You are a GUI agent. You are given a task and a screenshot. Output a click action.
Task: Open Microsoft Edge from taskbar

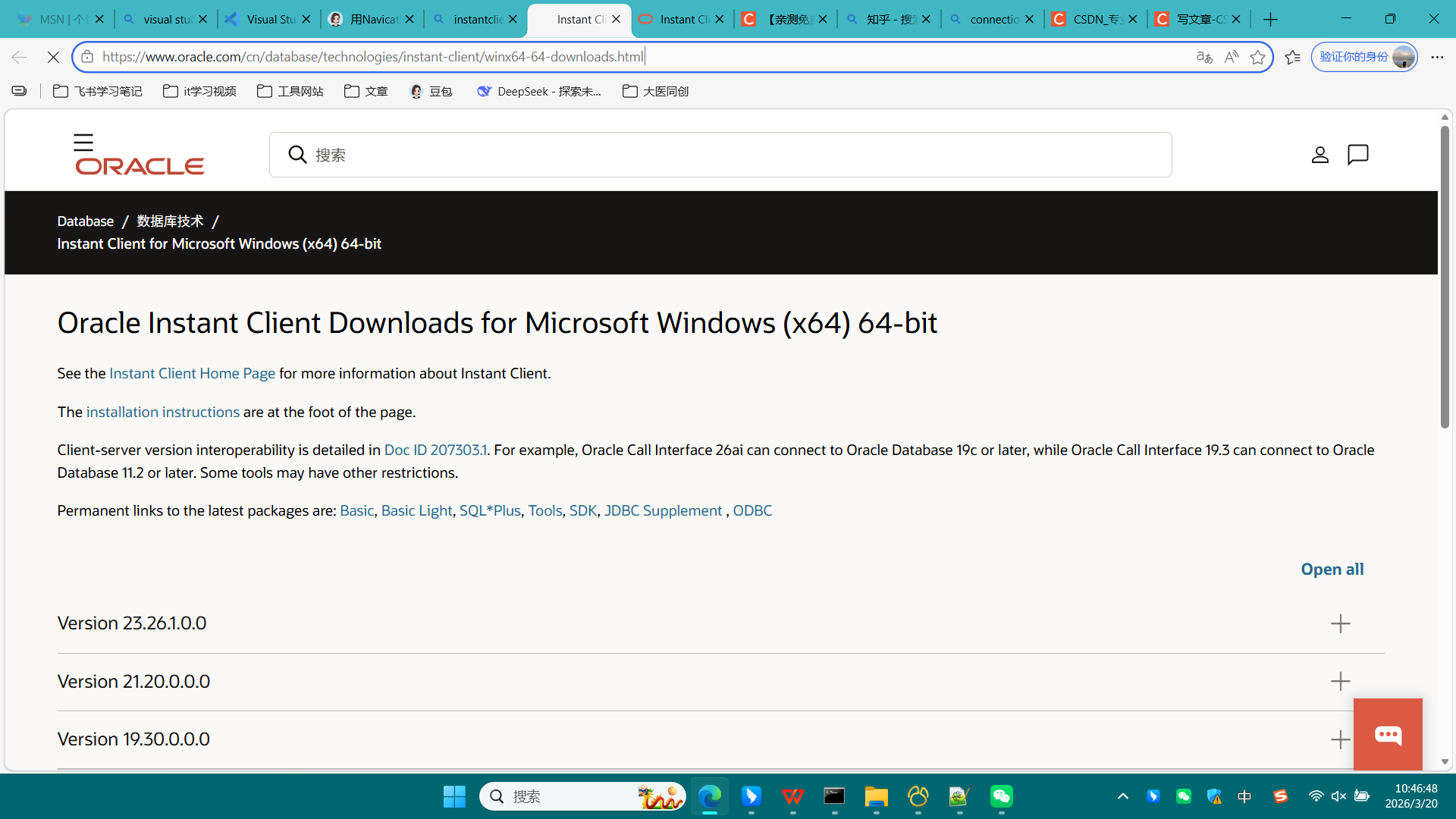(710, 796)
